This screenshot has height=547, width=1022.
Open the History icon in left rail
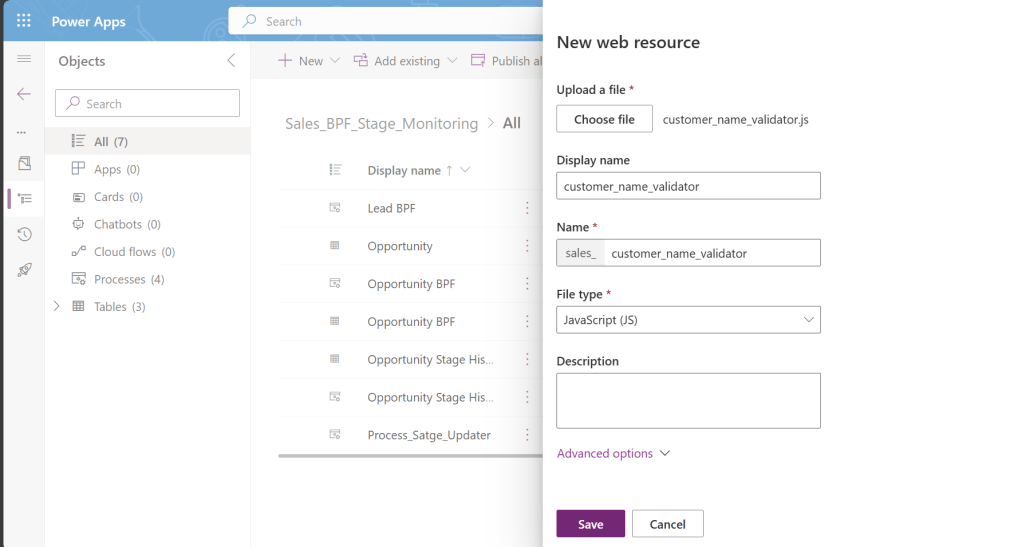pyautogui.click(x=24, y=234)
